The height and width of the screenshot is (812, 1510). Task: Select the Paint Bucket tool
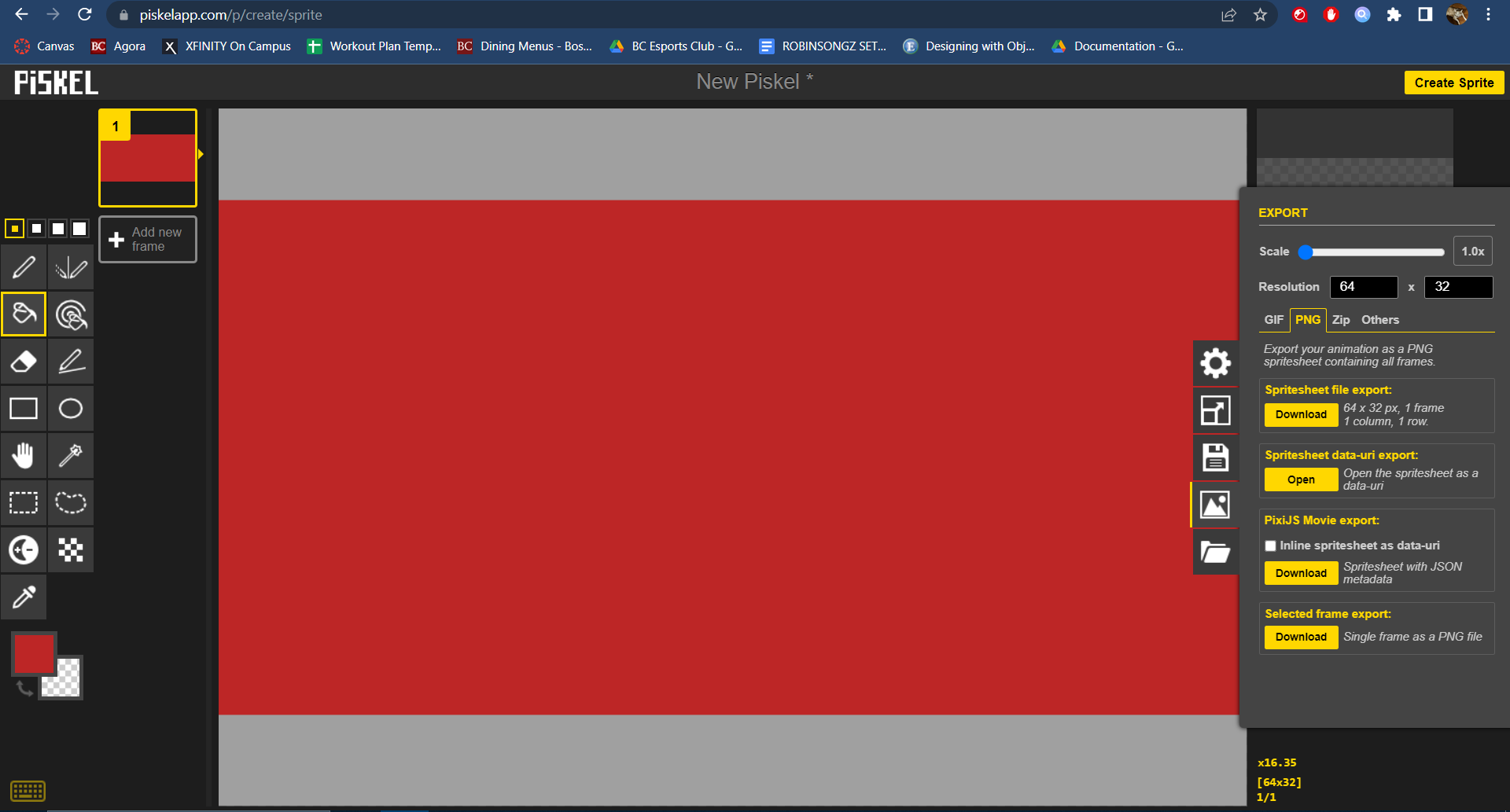(x=24, y=314)
